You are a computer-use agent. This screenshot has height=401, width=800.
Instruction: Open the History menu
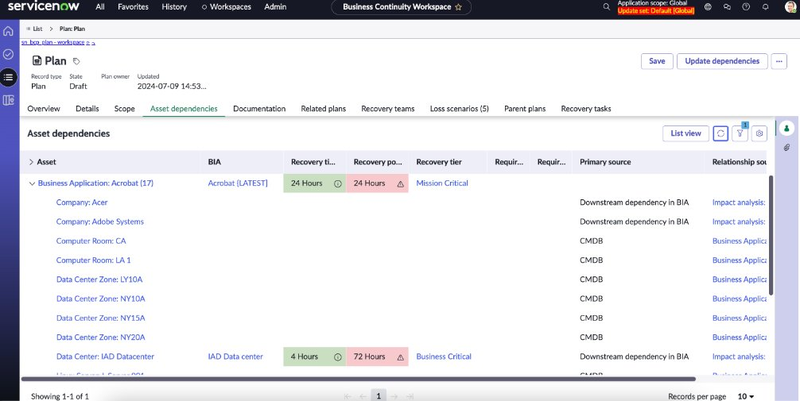[x=174, y=7]
